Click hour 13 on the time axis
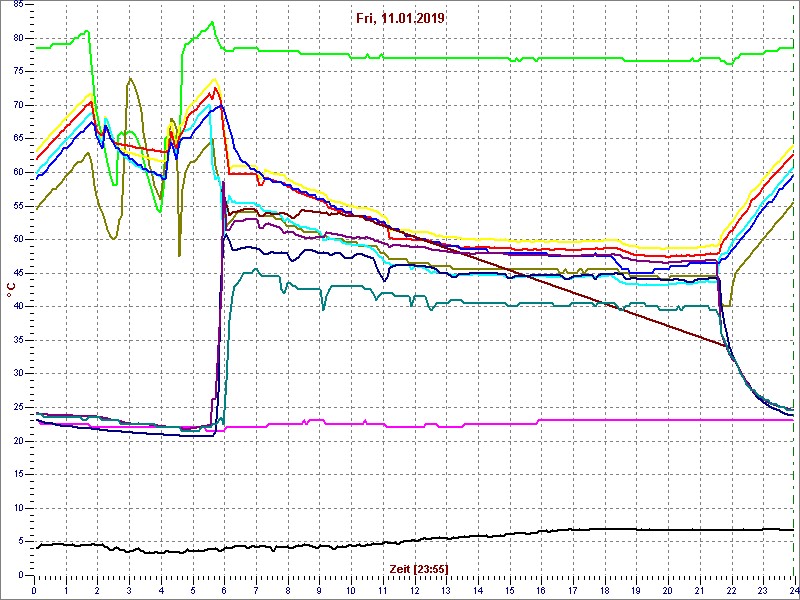800x600 pixels. pyautogui.click(x=446, y=589)
